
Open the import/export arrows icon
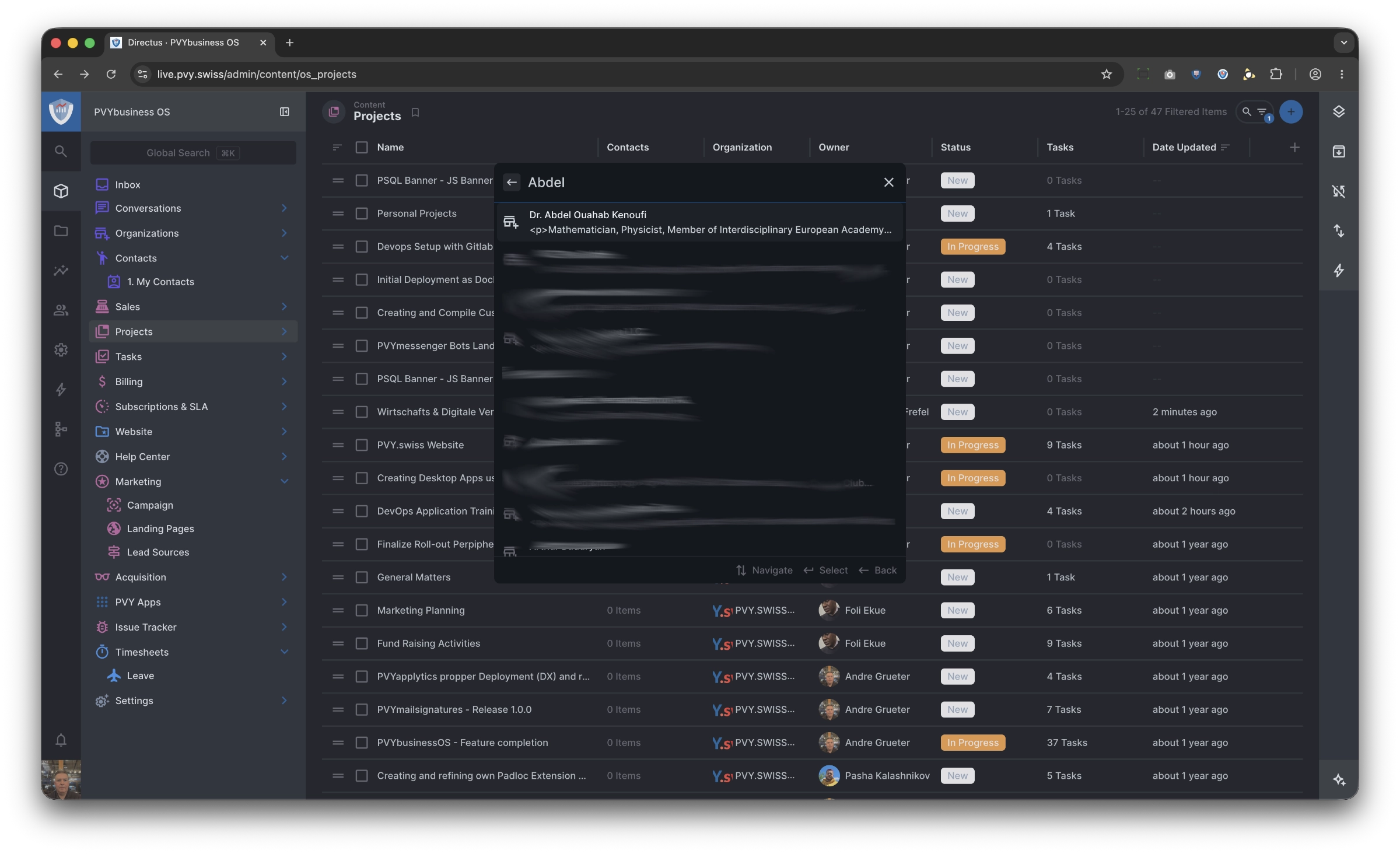coord(1339,231)
